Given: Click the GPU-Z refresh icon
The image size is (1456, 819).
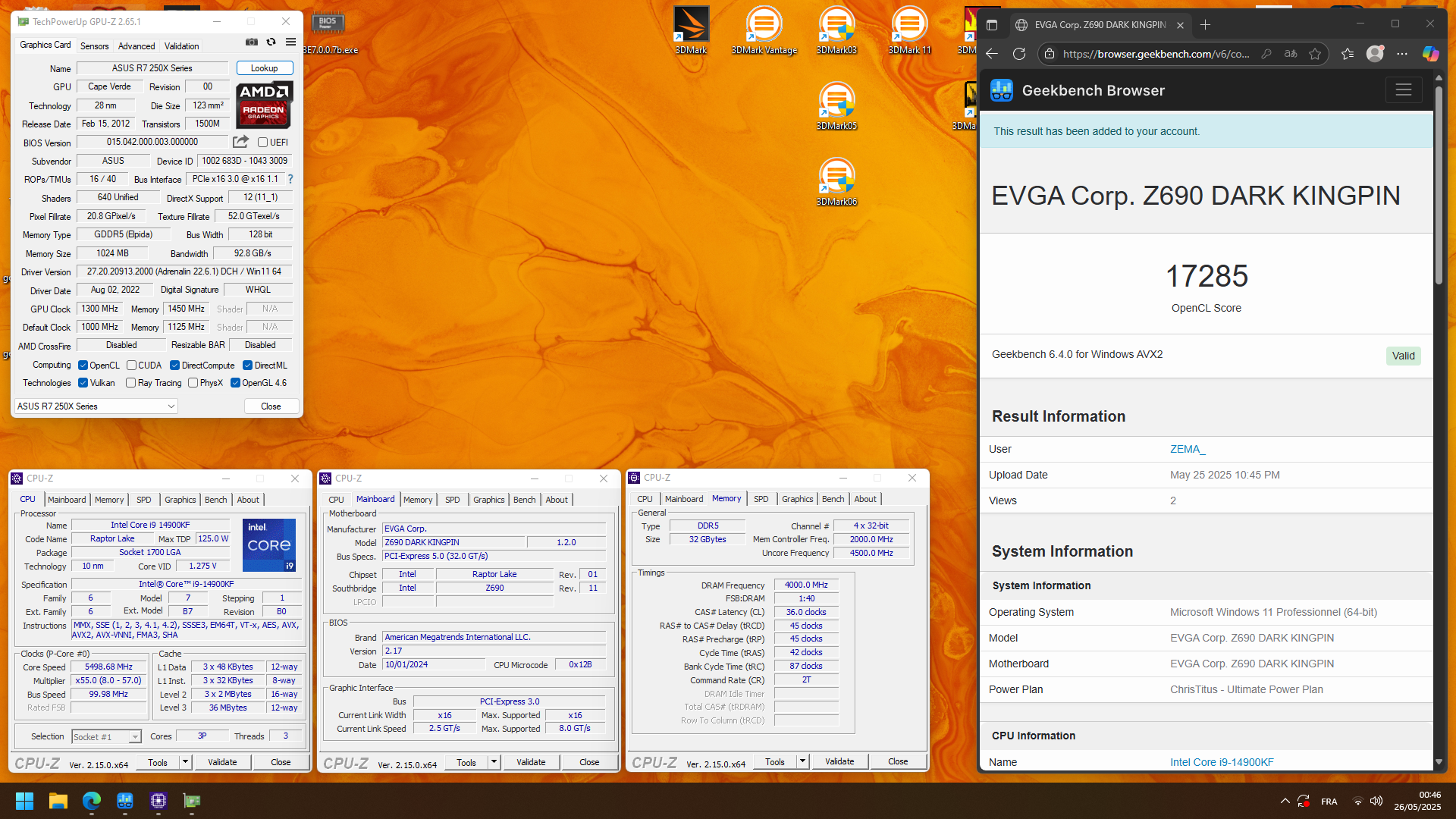Looking at the screenshot, I should pyautogui.click(x=271, y=42).
